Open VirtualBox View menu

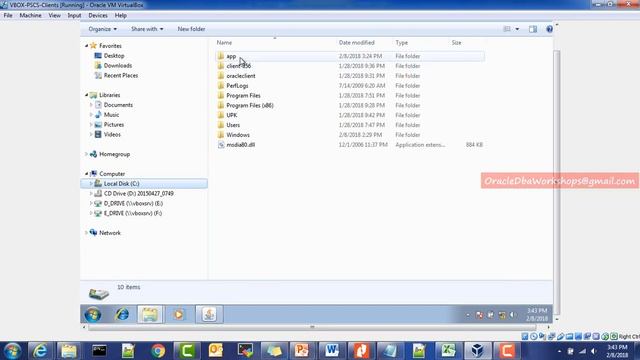tap(54, 16)
